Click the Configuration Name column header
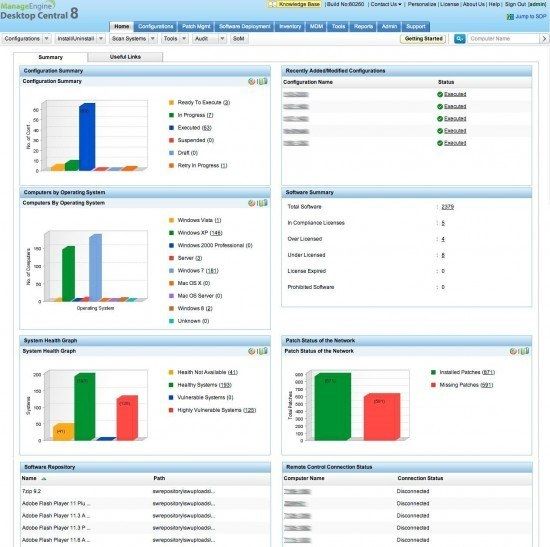The image size is (550, 547). tap(308, 82)
